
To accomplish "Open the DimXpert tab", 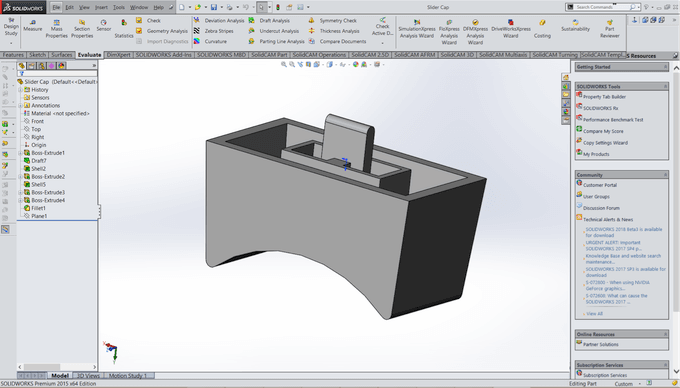I will point(119,55).
